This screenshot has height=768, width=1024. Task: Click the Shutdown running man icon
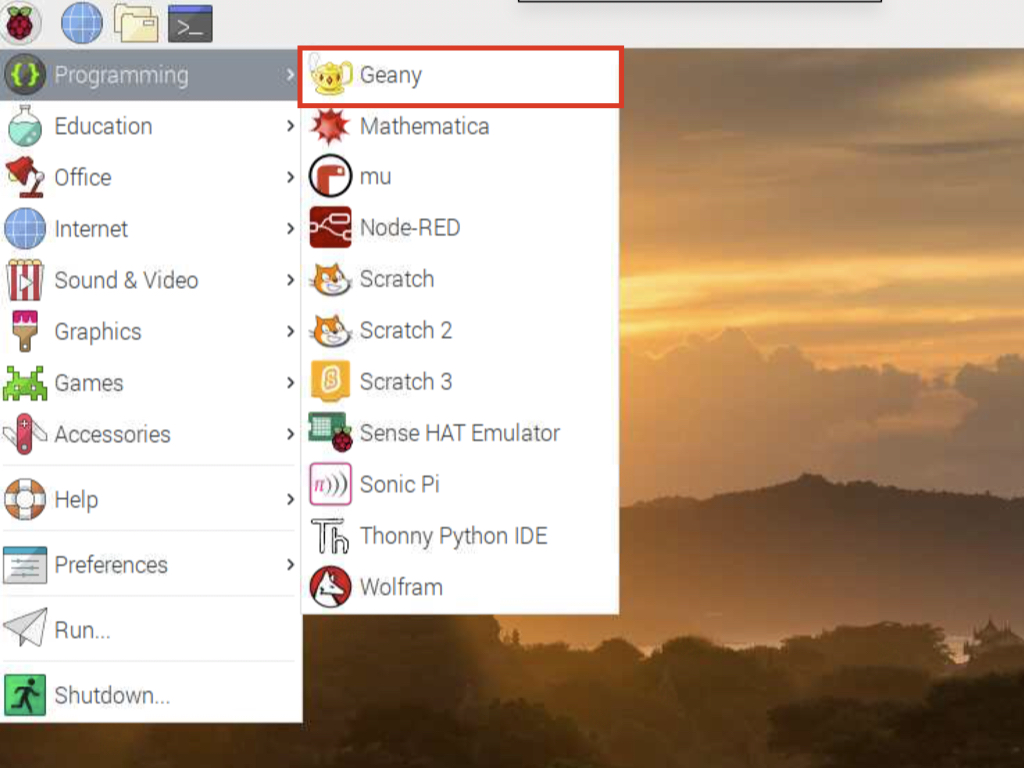pos(25,695)
